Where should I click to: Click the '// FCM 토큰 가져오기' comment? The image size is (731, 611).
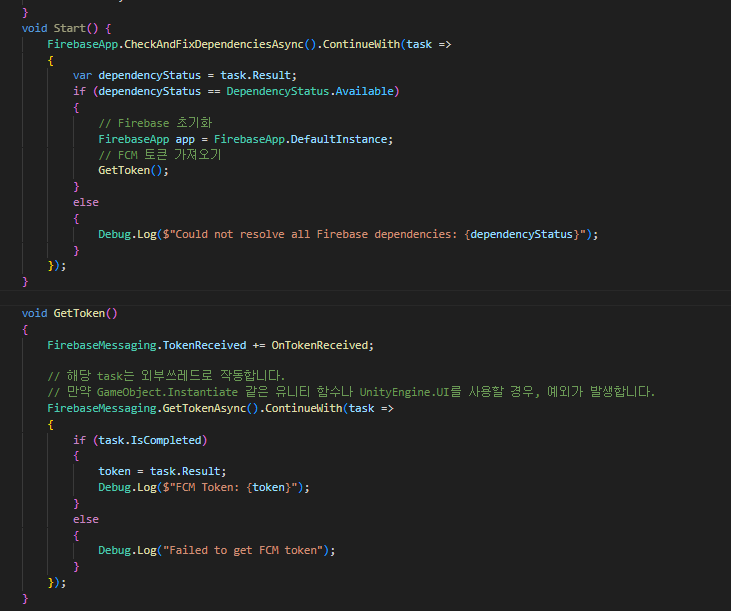[x=159, y=155]
